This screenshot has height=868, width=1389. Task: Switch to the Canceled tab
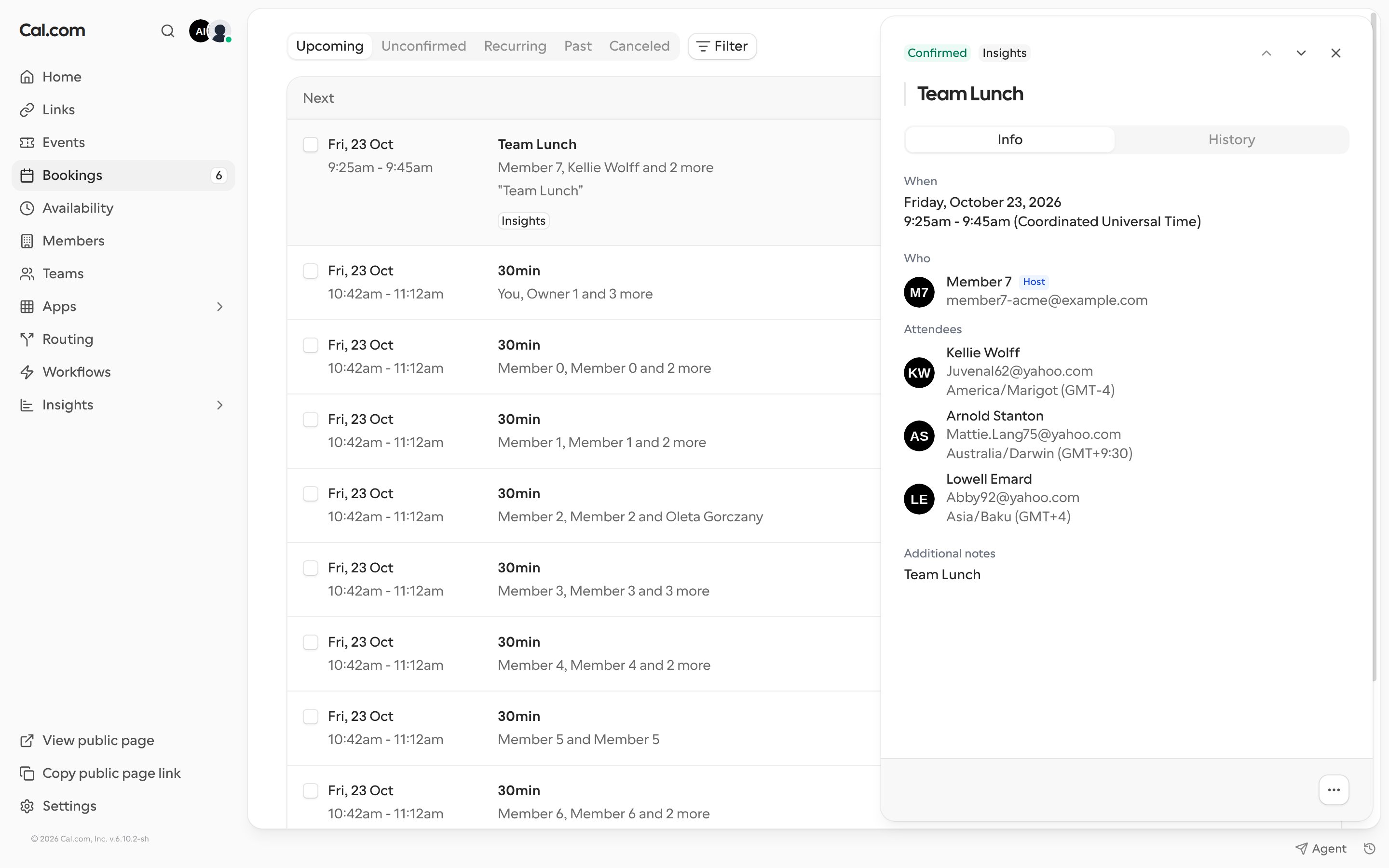(640, 46)
